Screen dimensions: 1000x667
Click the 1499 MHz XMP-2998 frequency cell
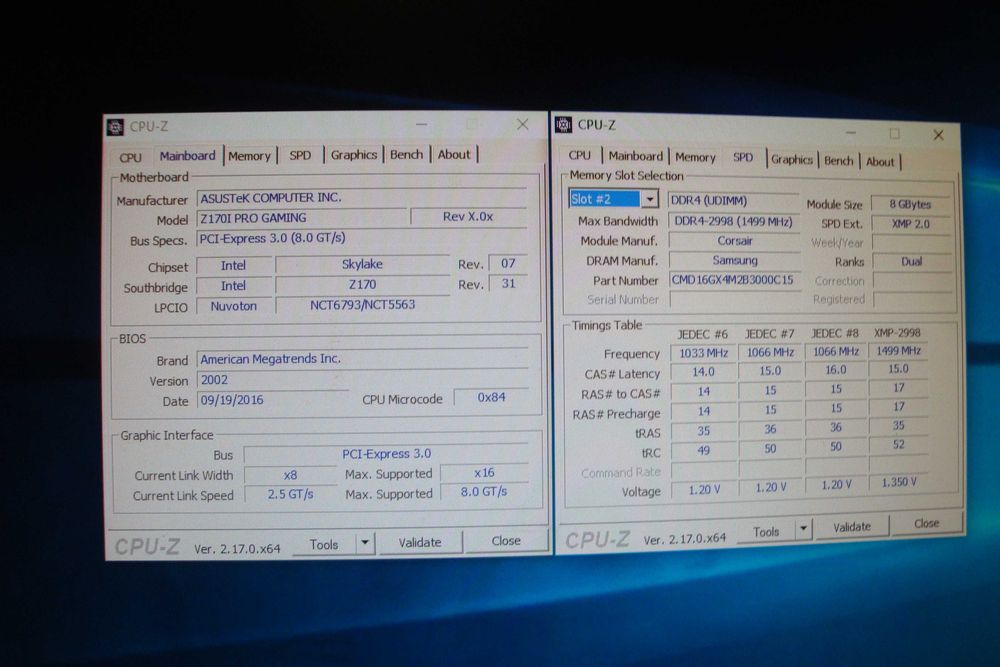pyautogui.click(x=898, y=351)
